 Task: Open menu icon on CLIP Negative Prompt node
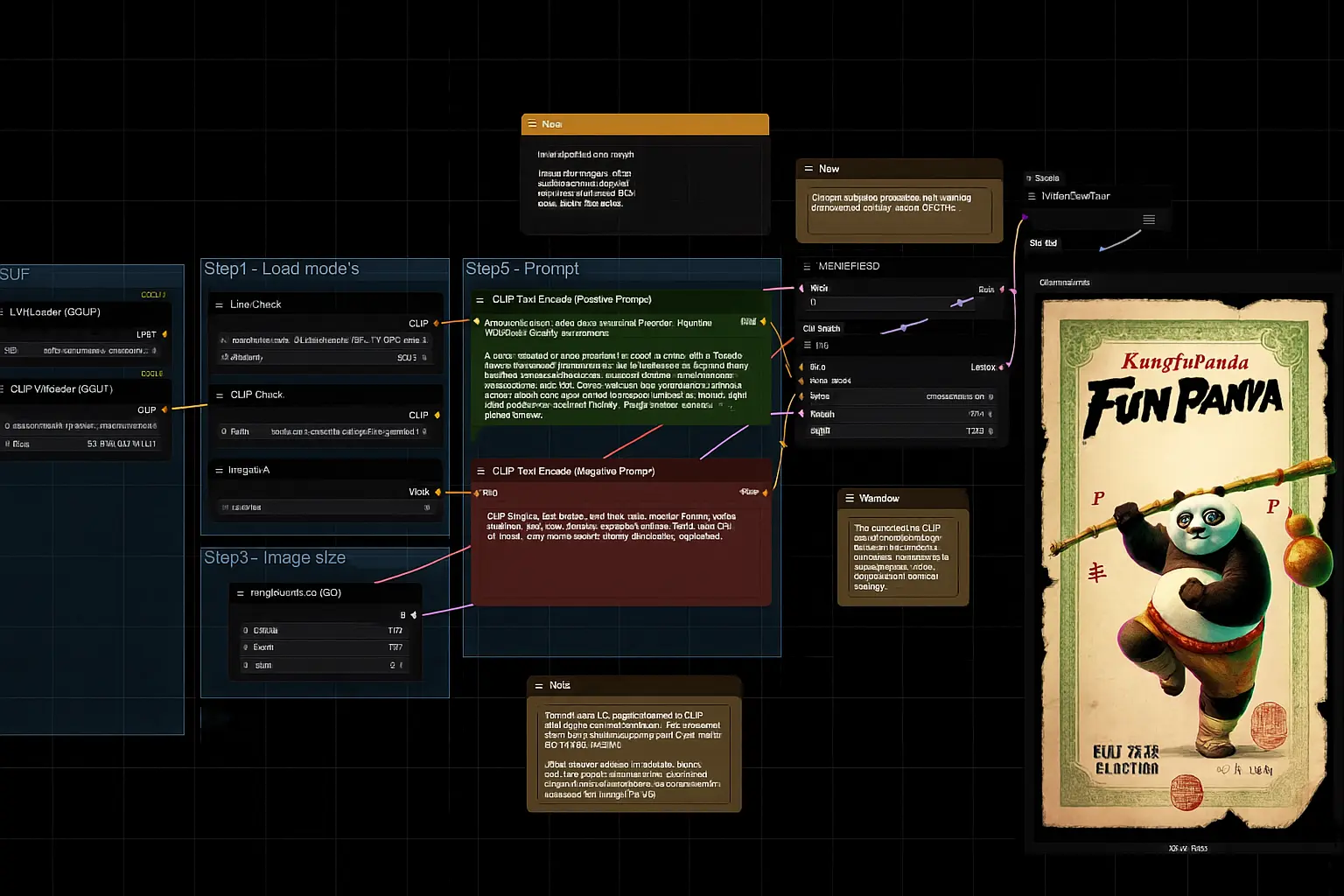tap(480, 472)
